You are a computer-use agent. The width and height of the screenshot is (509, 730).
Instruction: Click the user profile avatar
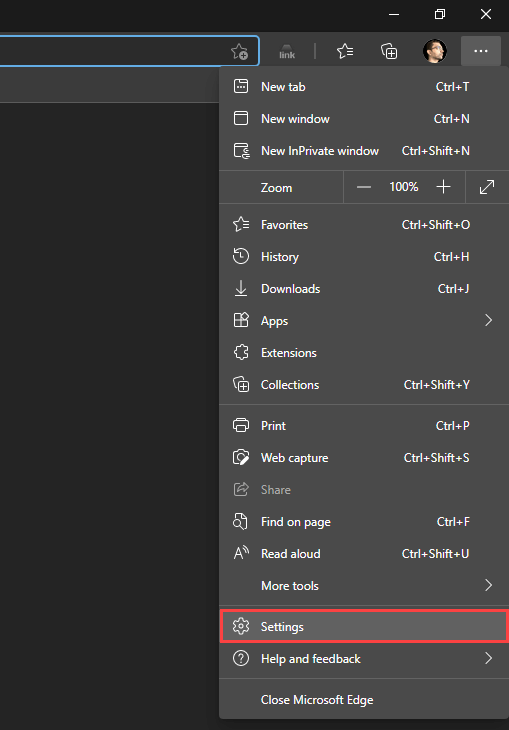pyautogui.click(x=434, y=51)
